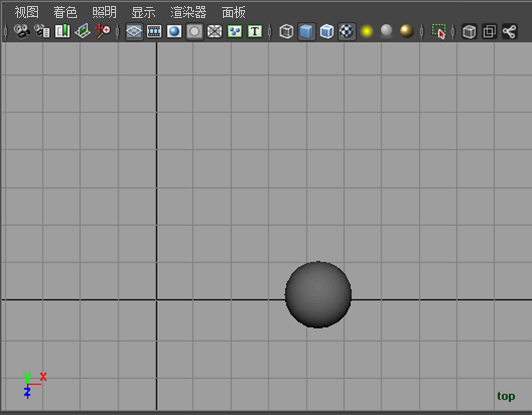This screenshot has height=415, width=532.
Task: Open the Image Plane icon
Action: [x=82, y=31]
